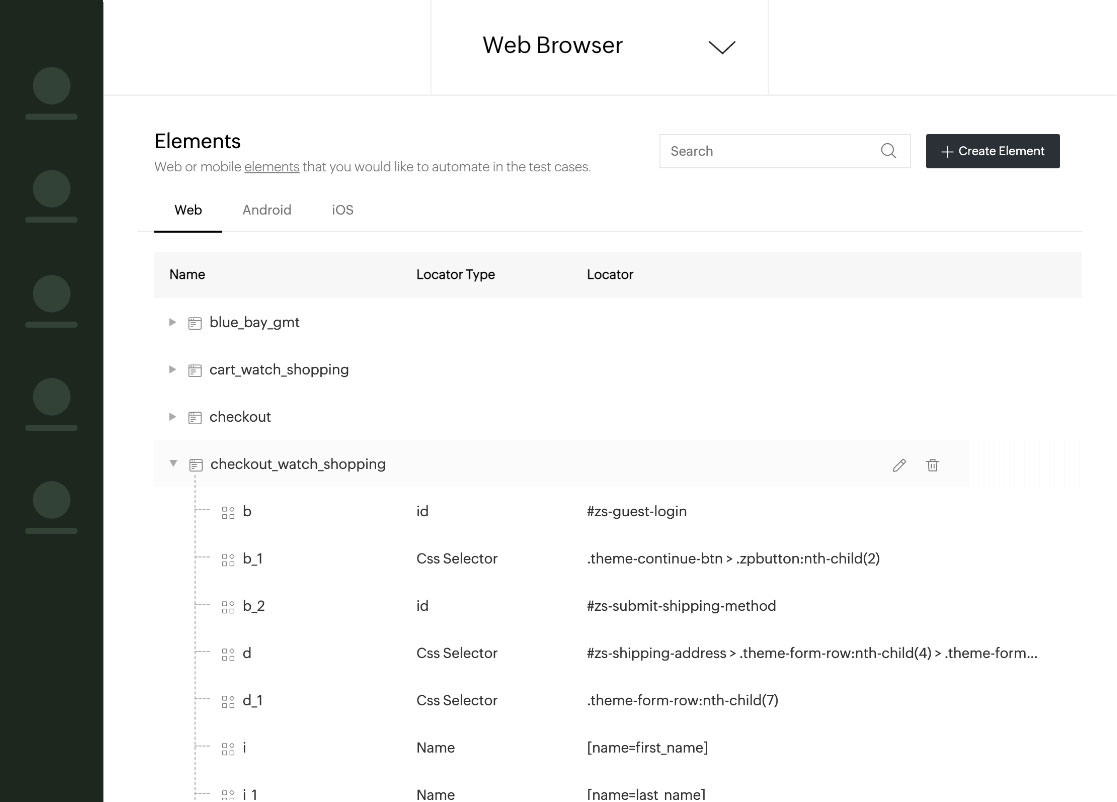Viewport: 1117px width, 802px height.
Task: Click the element icon next to d_1
Action: click(228, 702)
